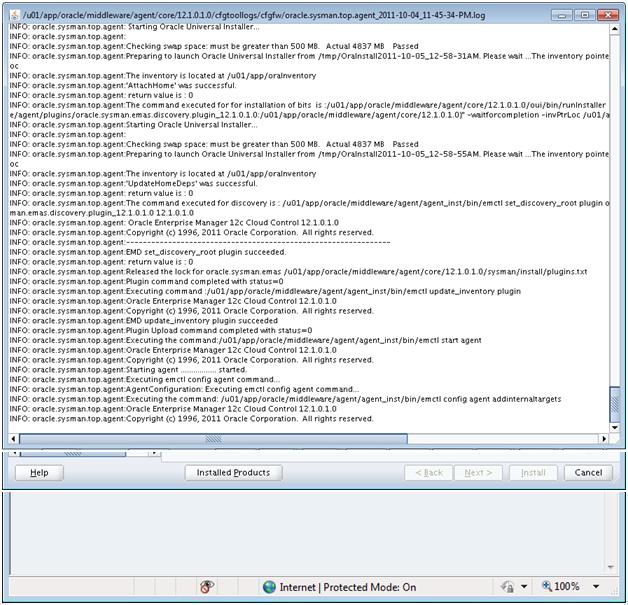
Task: Select the line containing "OraInstall2011-10-05_12-58-31AM"
Action: (309, 56)
